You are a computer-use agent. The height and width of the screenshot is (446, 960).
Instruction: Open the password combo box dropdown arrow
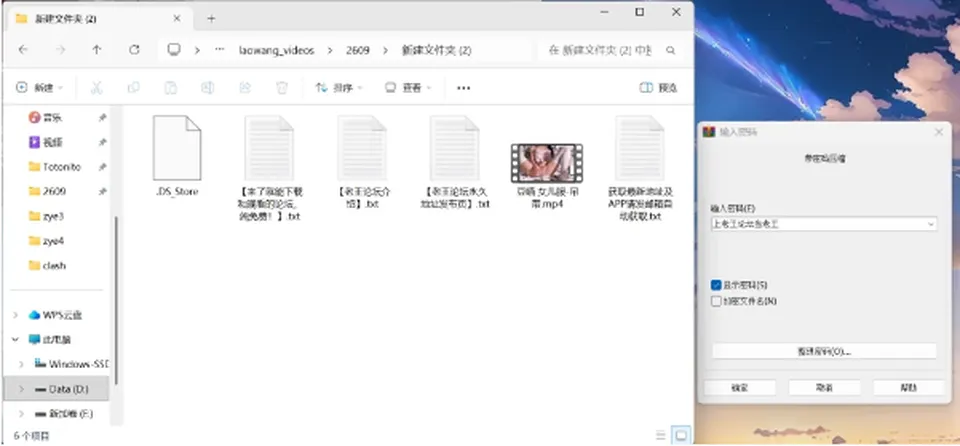coord(931,224)
